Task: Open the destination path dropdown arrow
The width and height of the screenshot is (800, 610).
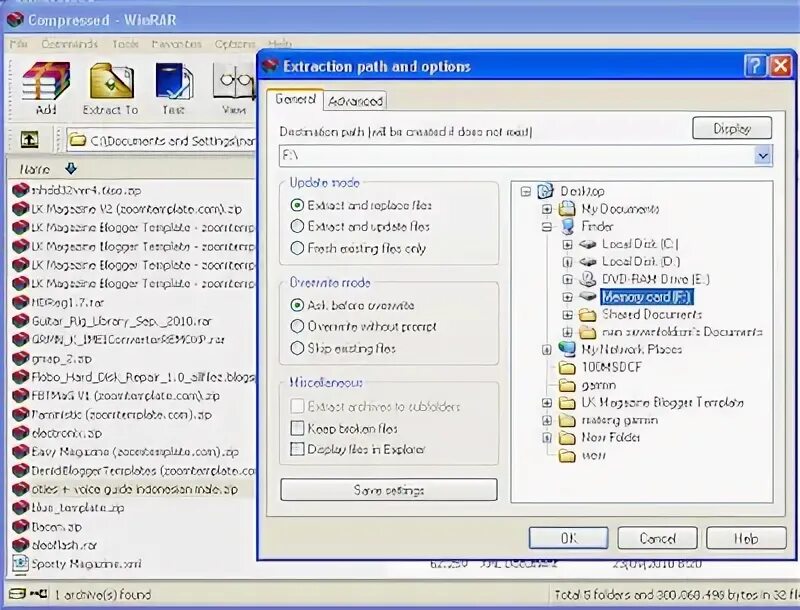Action: [763, 156]
